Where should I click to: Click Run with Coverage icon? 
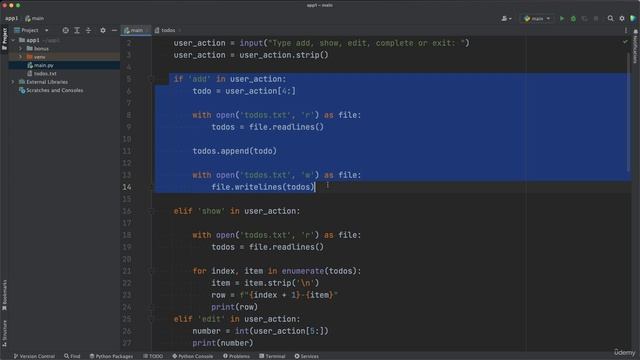[x=584, y=18]
